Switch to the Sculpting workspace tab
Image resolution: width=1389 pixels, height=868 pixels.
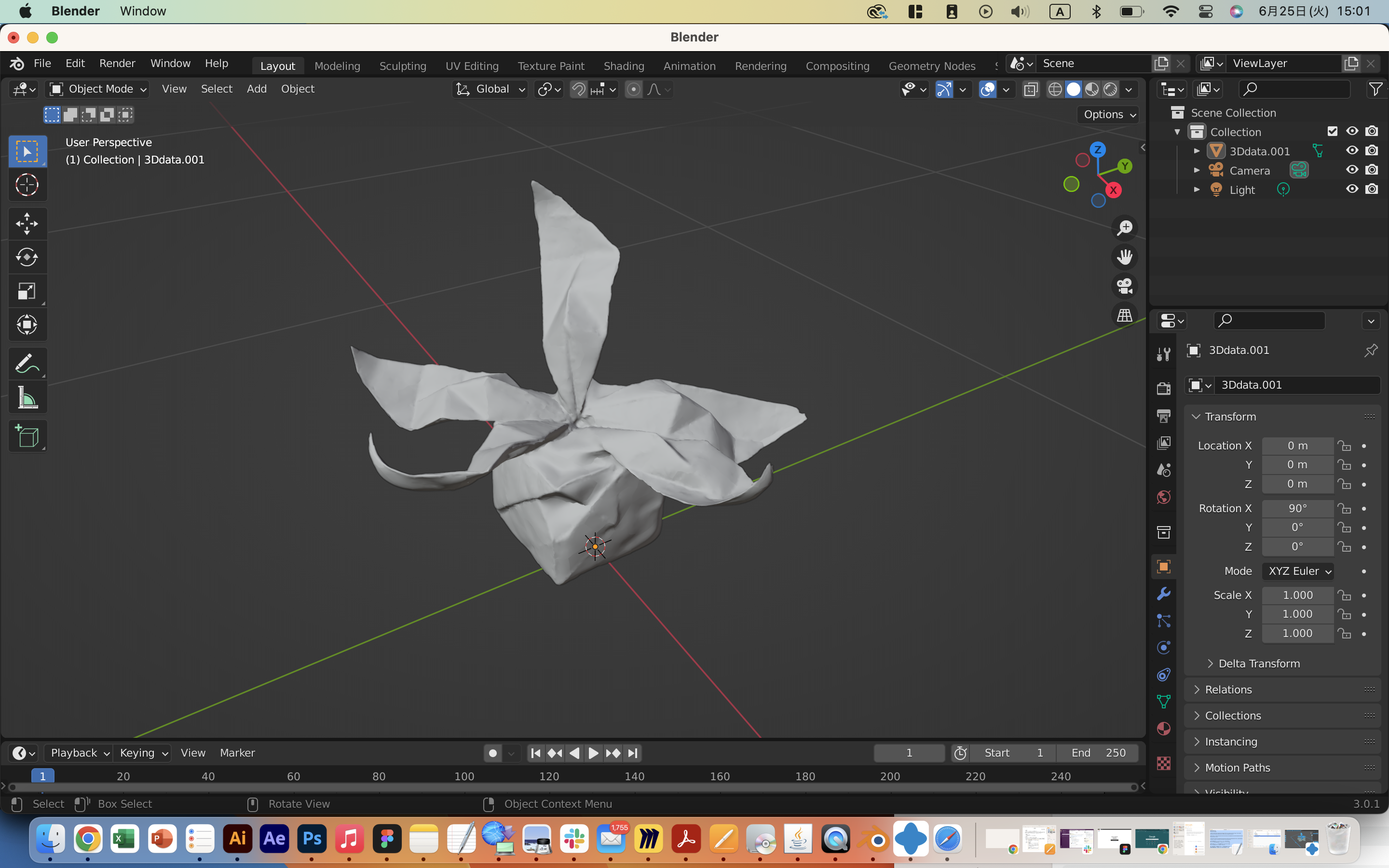click(x=402, y=66)
